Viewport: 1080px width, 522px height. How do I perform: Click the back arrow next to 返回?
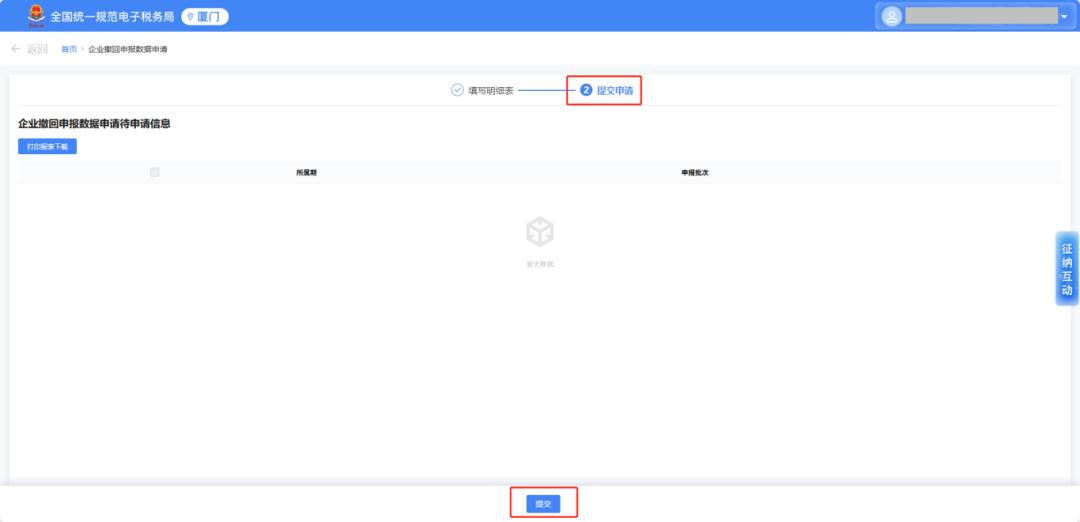tap(16, 49)
